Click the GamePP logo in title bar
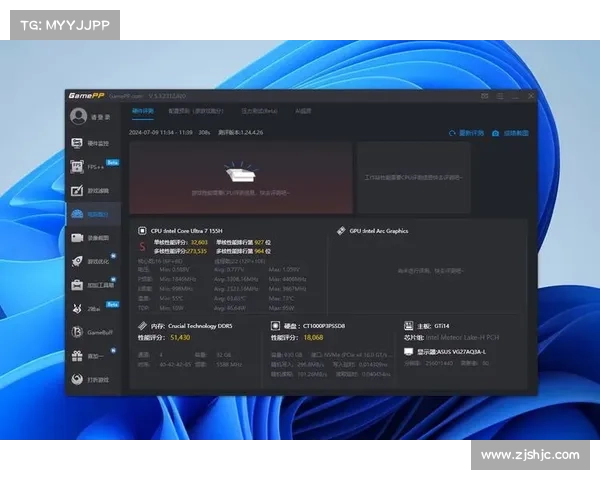The width and height of the screenshot is (600, 480). click(x=86, y=96)
